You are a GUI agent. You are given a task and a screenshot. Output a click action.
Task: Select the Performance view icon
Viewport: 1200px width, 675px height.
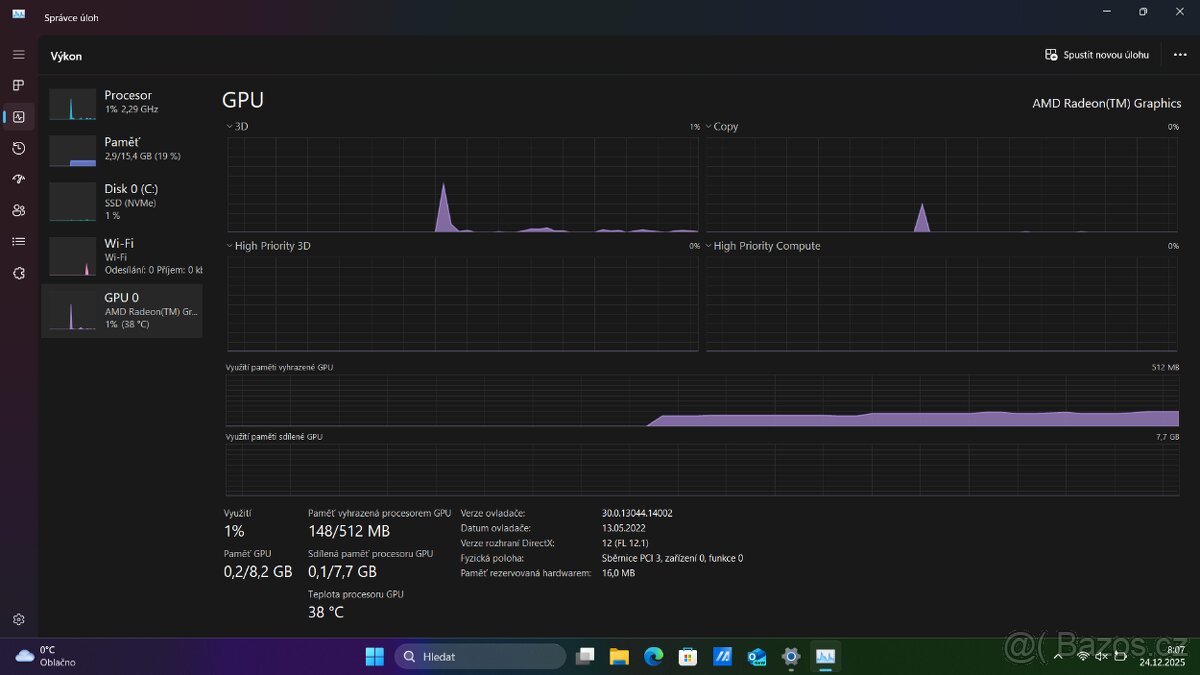pos(18,116)
